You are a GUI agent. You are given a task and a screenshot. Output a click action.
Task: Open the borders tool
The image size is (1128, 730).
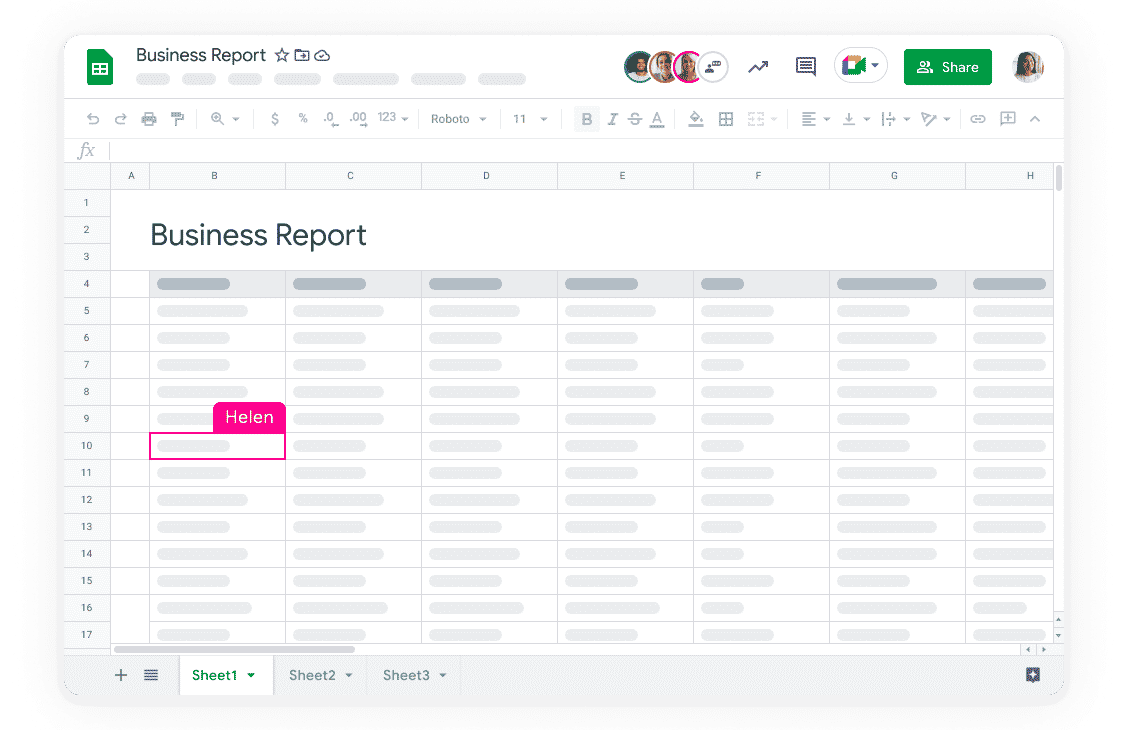coord(726,119)
